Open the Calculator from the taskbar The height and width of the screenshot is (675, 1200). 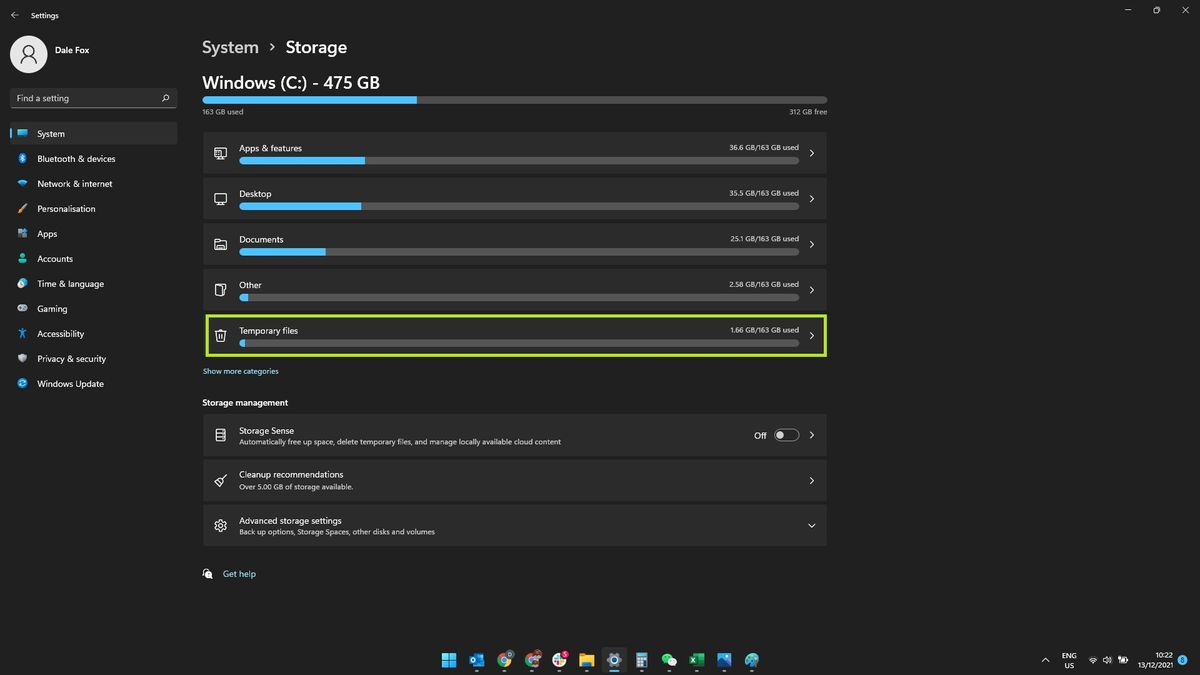click(x=641, y=660)
